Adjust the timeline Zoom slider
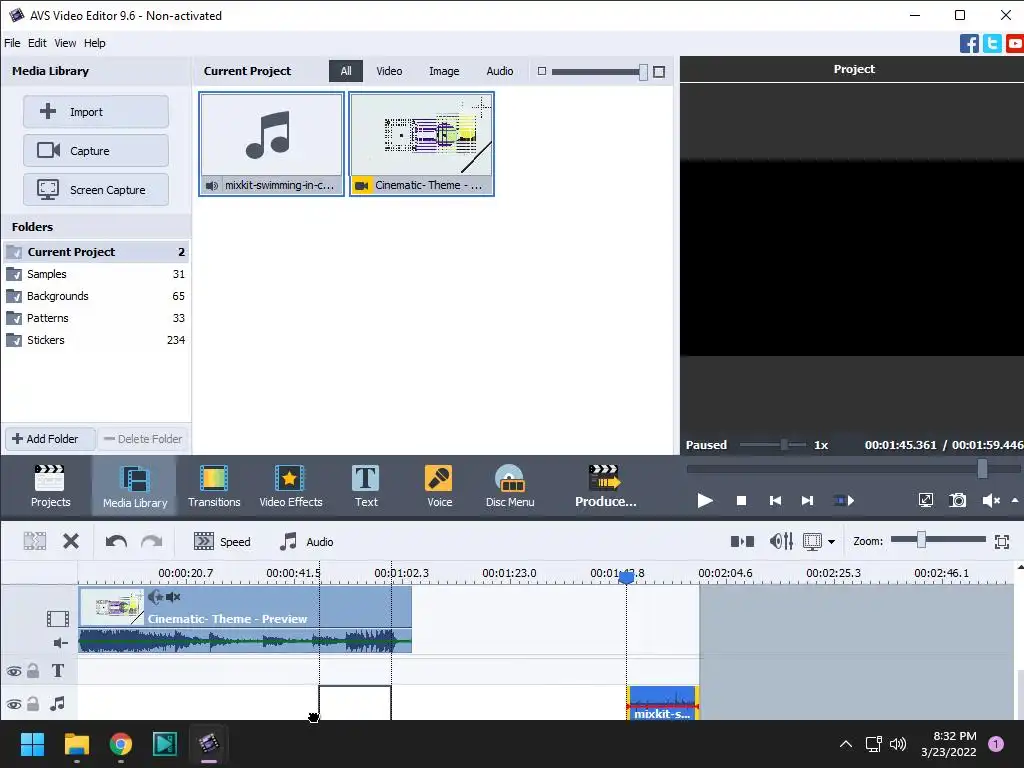Screen dimensions: 1024x768 pyautogui.click(x=921, y=539)
